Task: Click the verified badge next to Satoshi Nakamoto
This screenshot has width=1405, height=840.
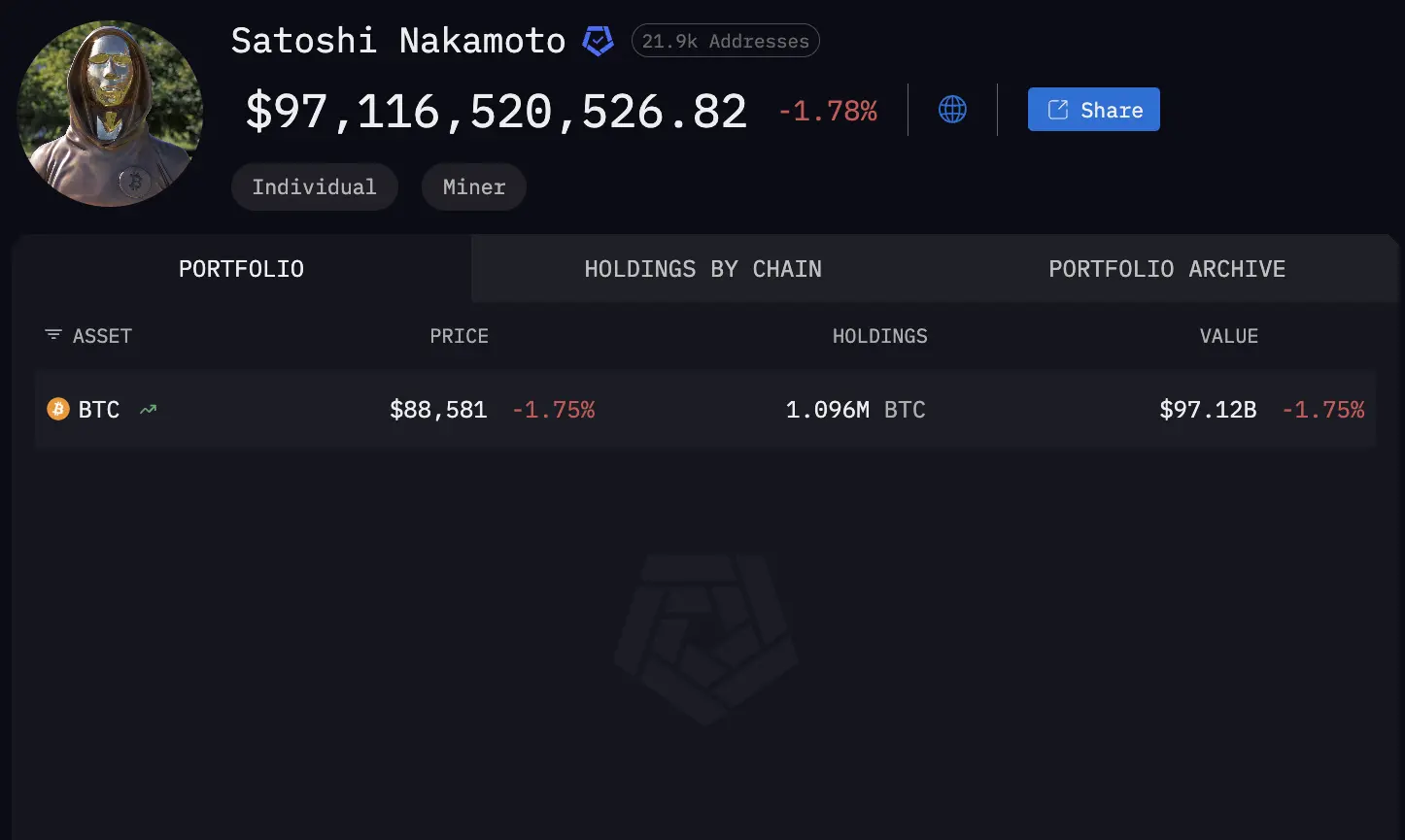Action: [598, 41]
